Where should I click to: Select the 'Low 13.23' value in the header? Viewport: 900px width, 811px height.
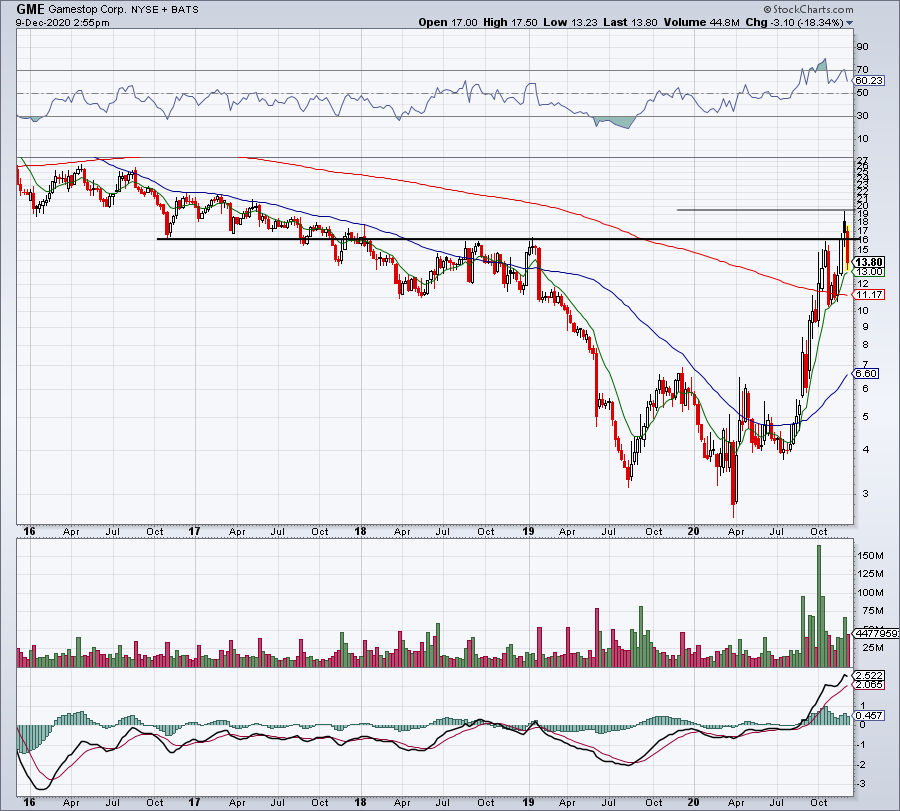tap(570, 22)
